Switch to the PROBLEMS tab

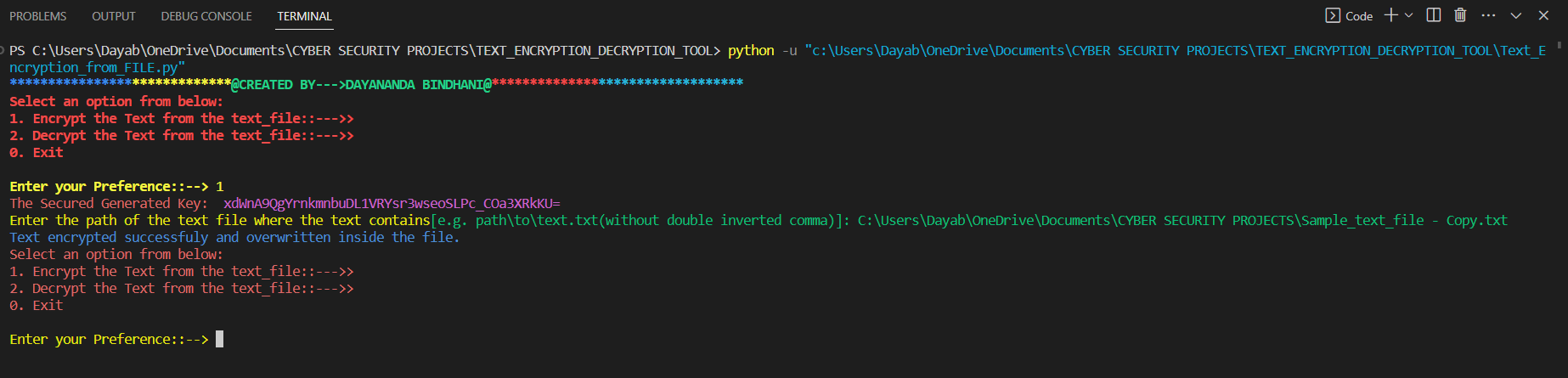[x=38, y=16]
